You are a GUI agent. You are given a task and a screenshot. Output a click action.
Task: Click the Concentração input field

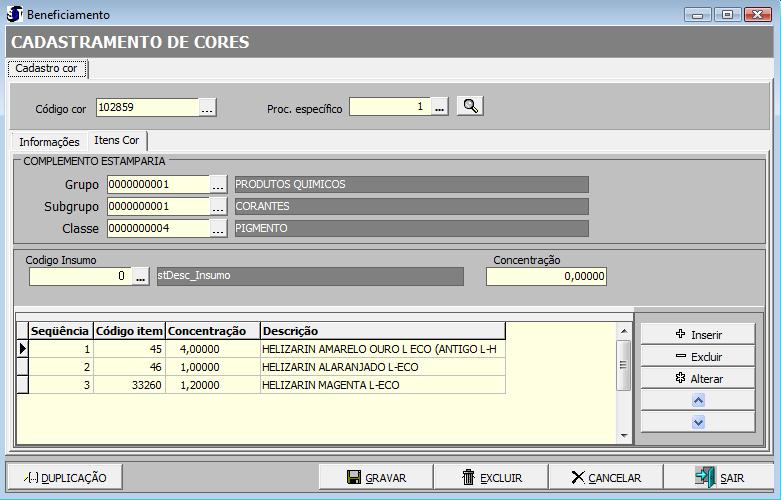pyautogui.click(x=546, y=276)
